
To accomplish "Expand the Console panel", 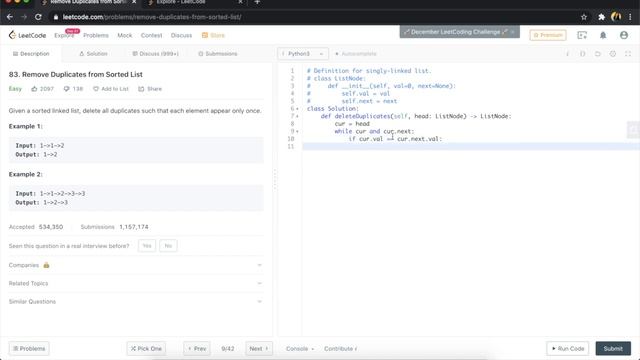I will 300,349.
